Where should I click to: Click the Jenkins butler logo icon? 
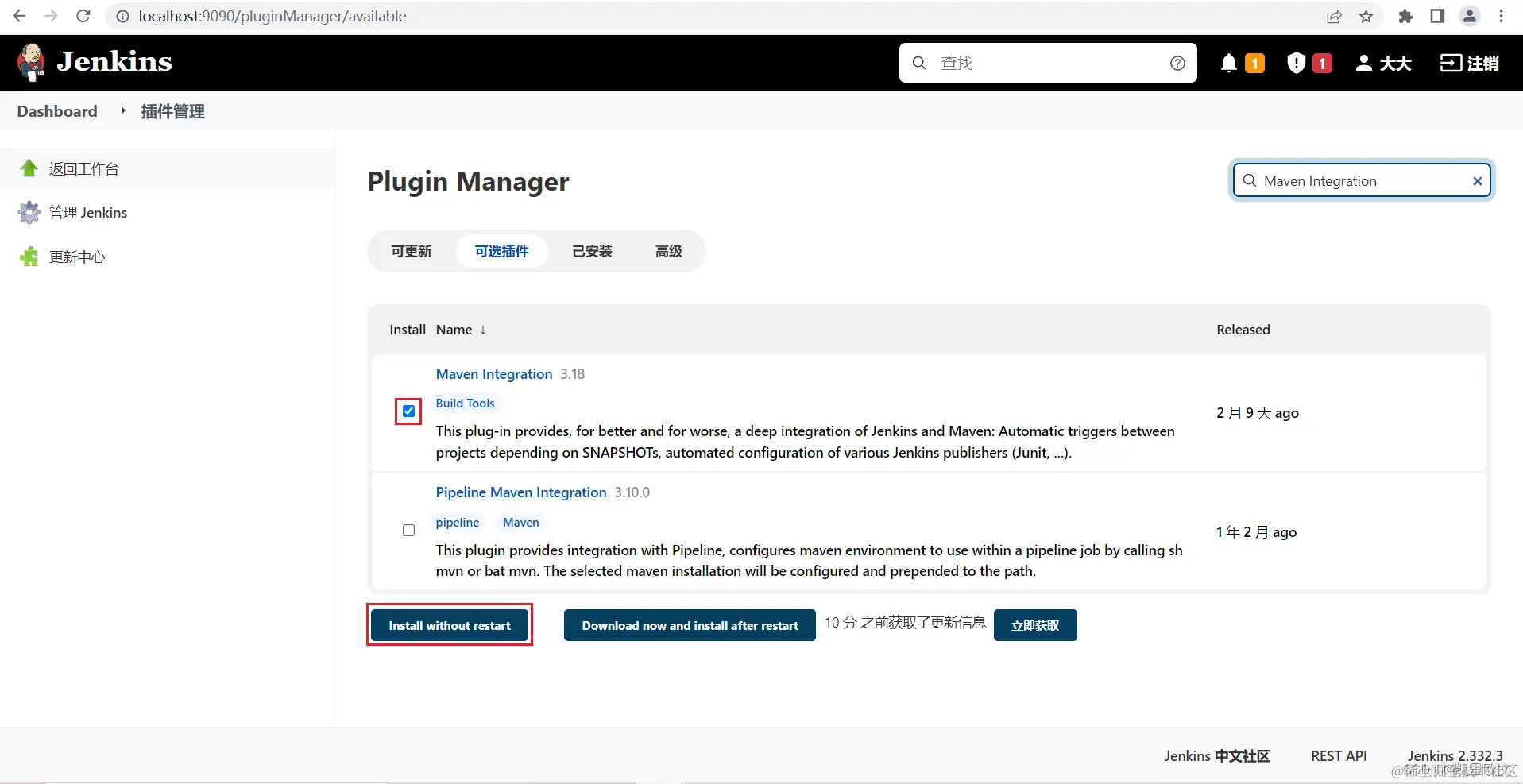pos(31,63)
